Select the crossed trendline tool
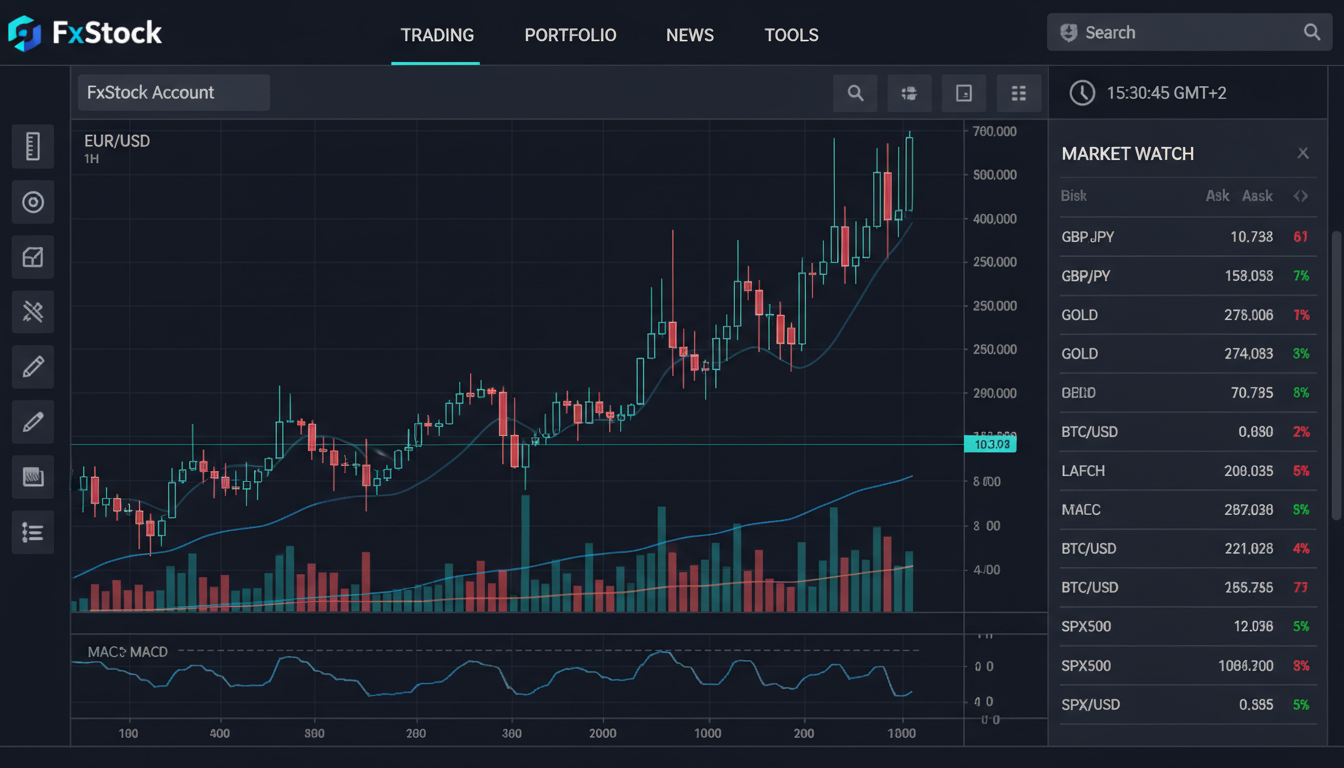1344x768 pixels. click(x=33, y=311)
